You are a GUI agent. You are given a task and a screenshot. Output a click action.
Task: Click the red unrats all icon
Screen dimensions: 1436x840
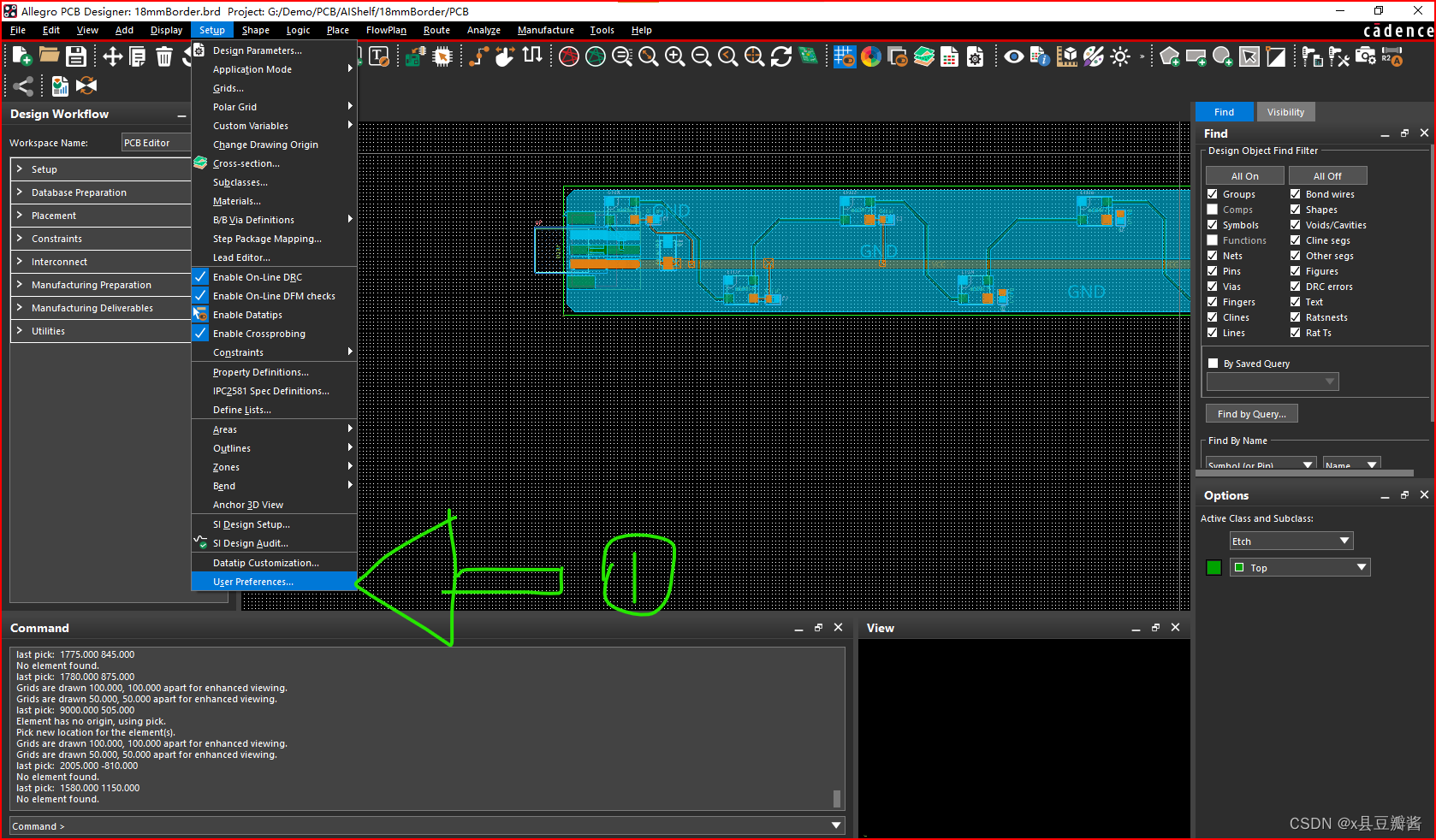click(x=569, y=56)
